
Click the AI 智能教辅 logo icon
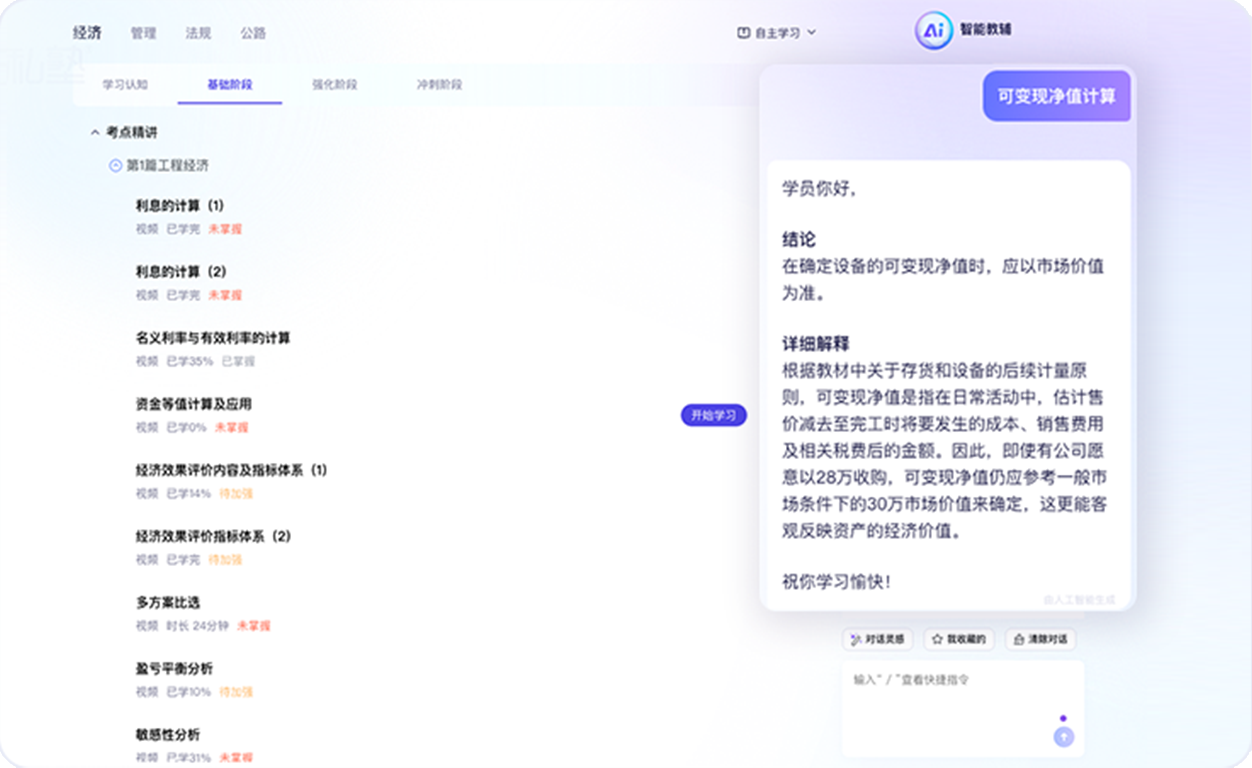933,31
